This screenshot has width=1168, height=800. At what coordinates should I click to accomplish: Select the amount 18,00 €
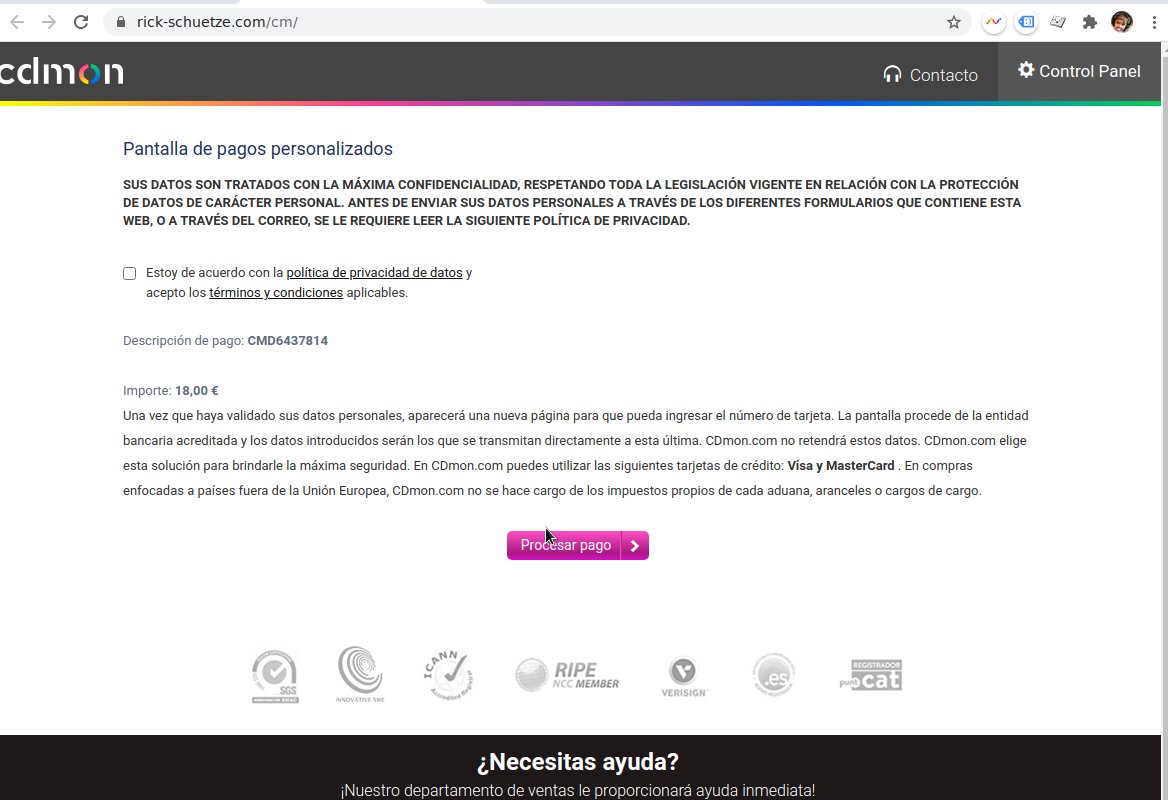tap(197, 390)
